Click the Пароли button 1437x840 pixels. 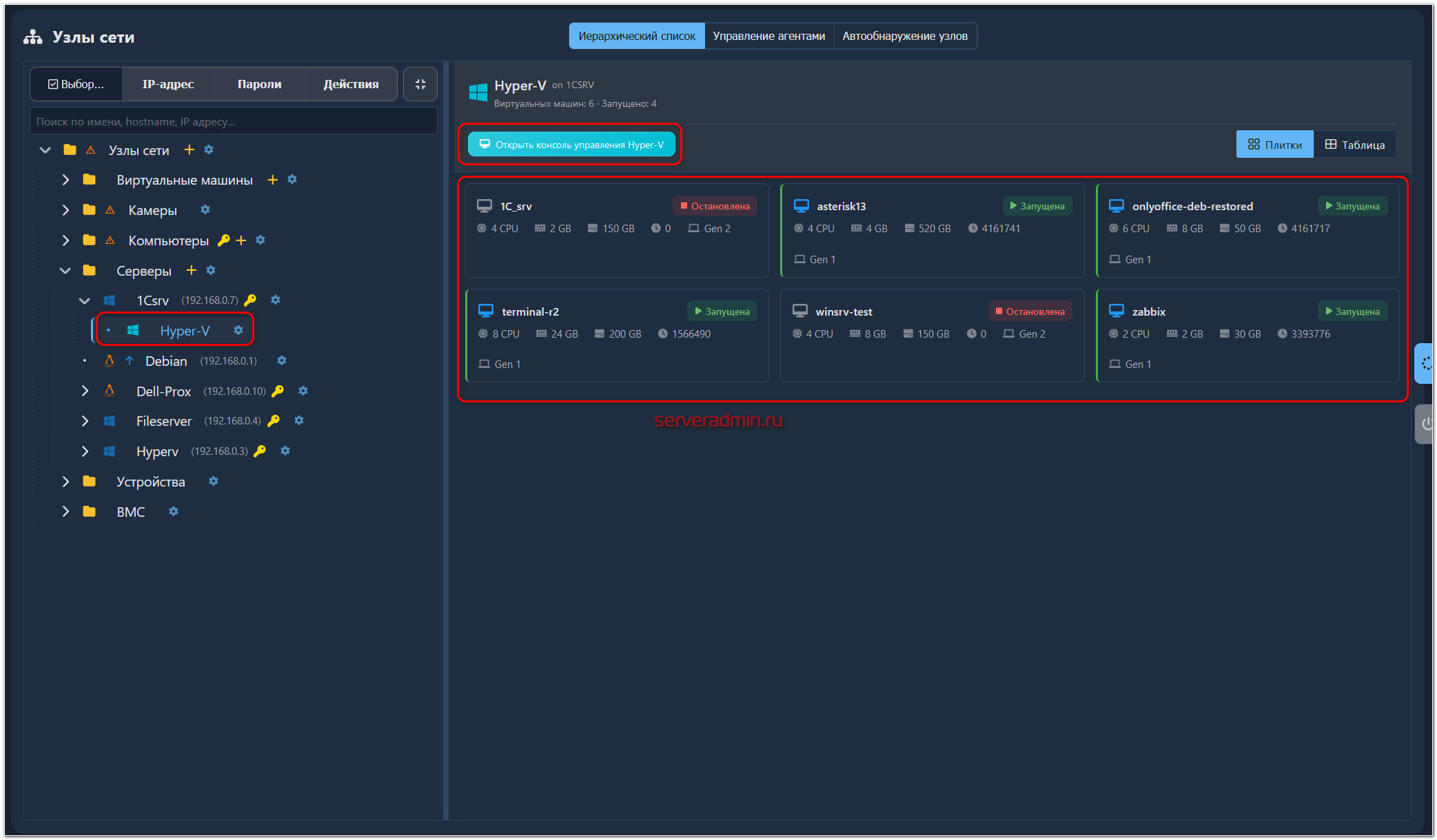pyautogui.click(x=259, y=84)
